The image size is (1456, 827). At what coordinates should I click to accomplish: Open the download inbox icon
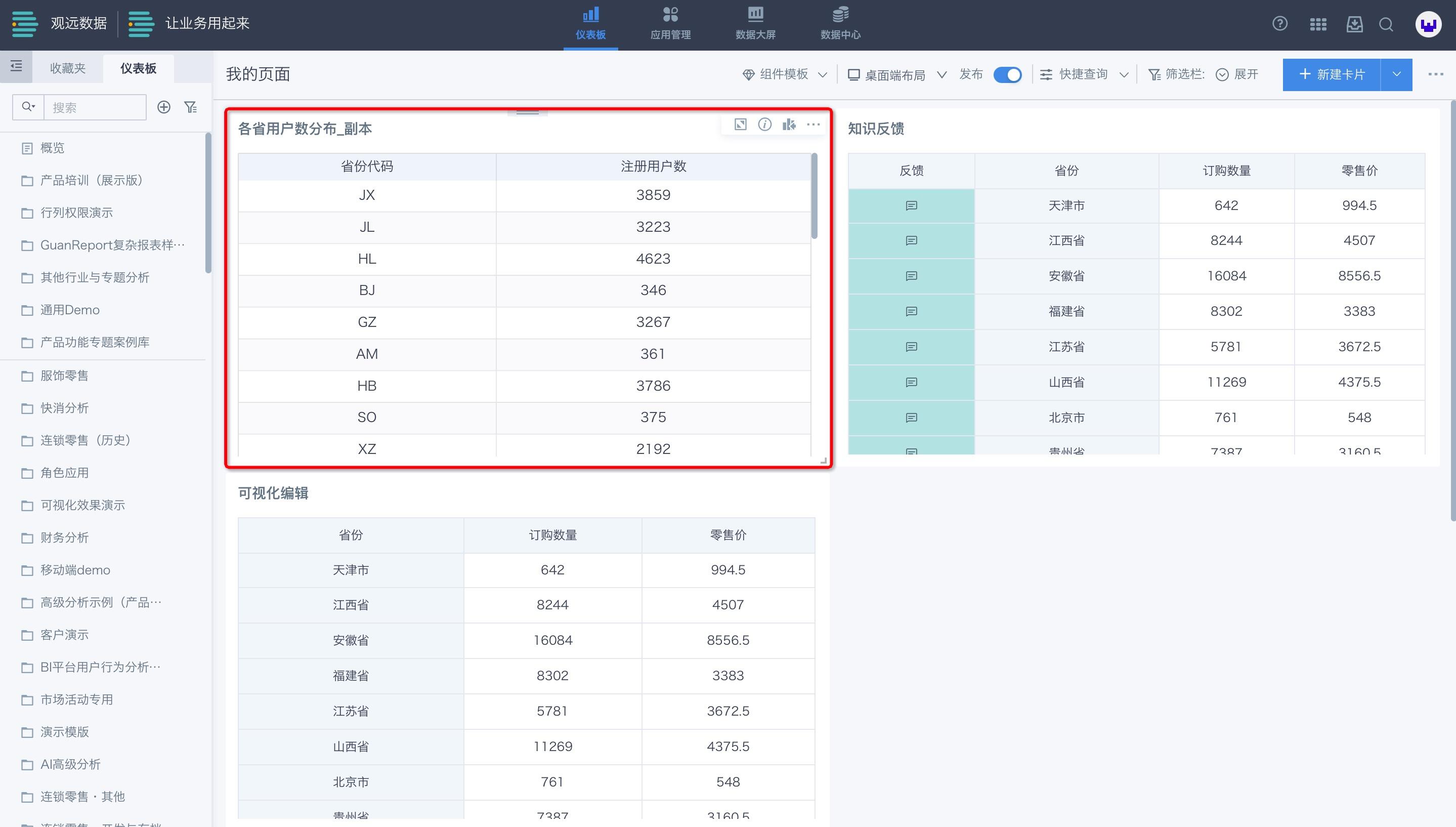tap(1354, 24)
